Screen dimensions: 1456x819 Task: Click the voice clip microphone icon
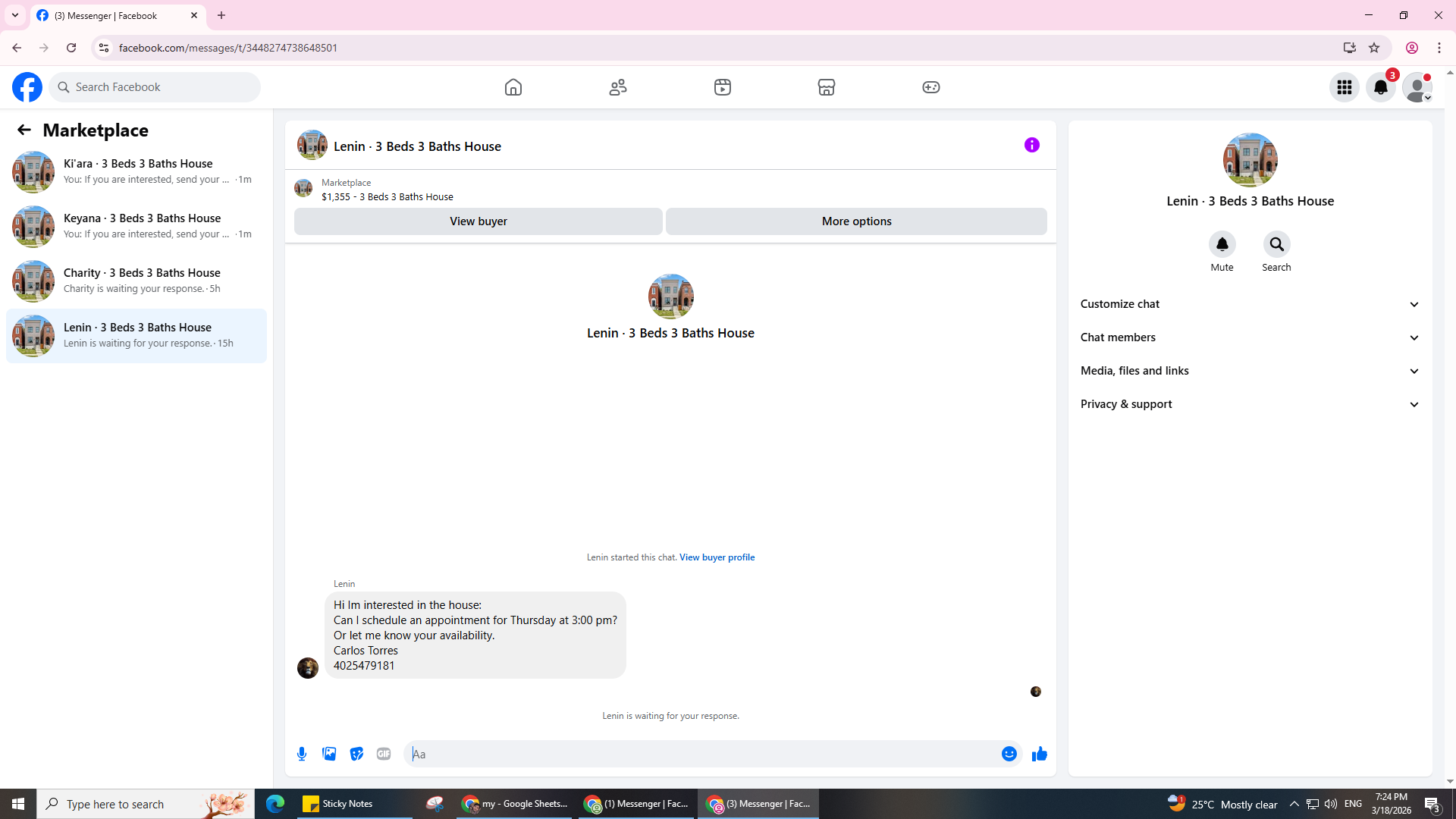[x=302, y=754]
